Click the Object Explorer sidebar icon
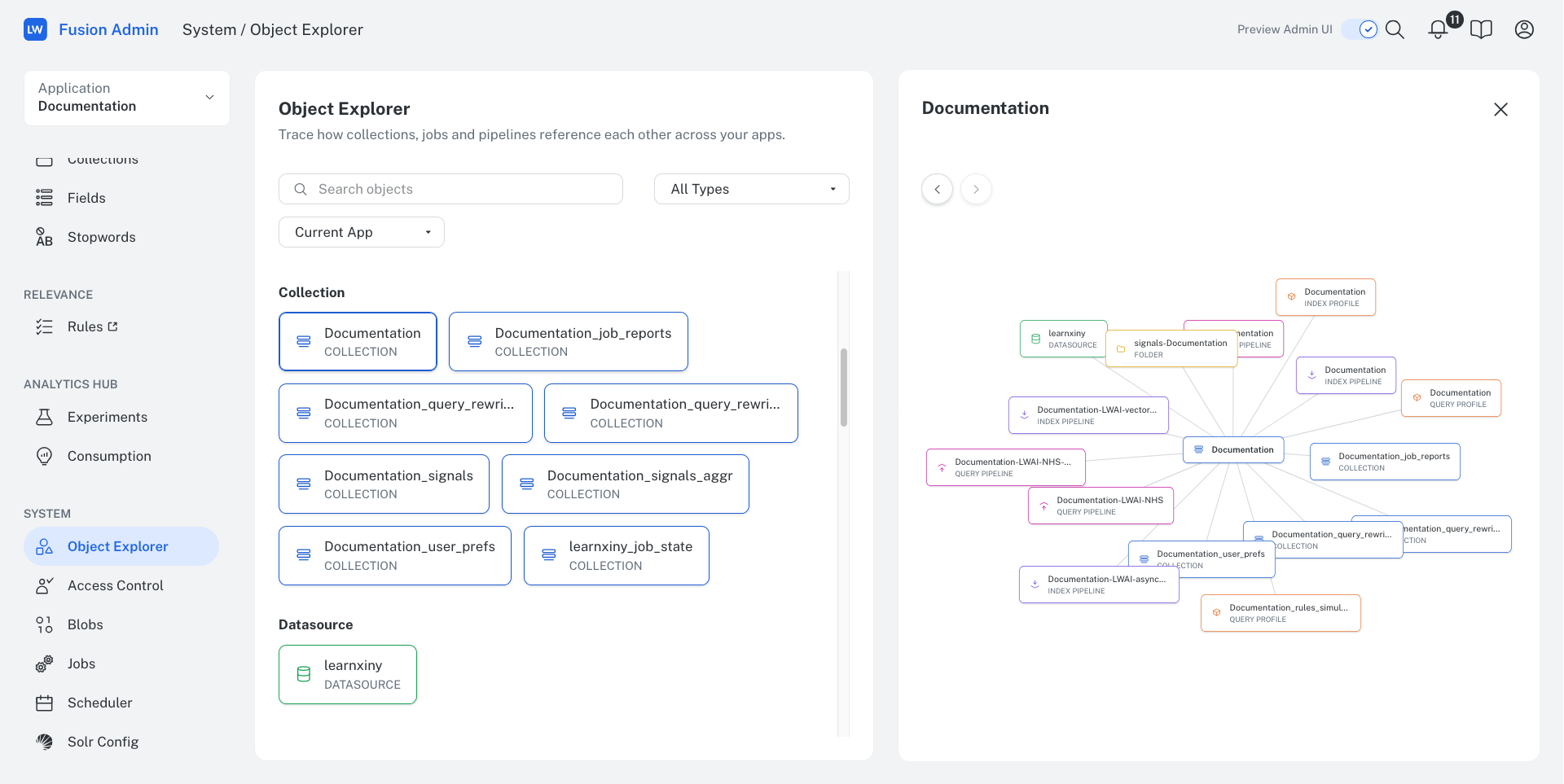The height and width of the screenshot is (784, 1564). pos(44,546)
